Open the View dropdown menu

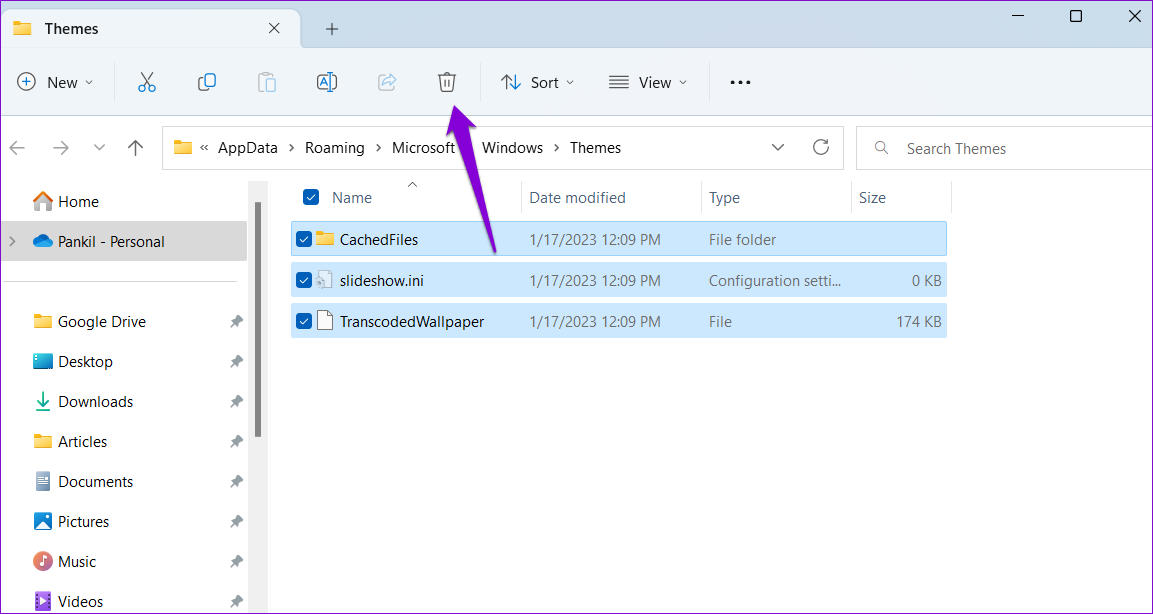point(648,82)
